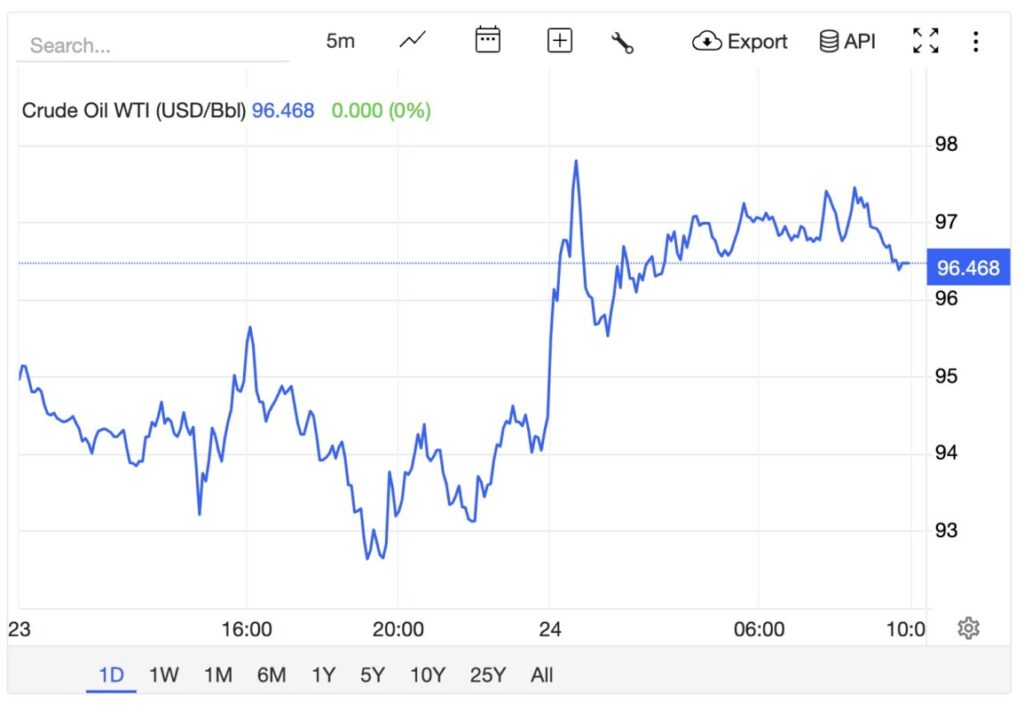Viewport: 1024px width, 710px height.
Task: Click the line chart type icon
Action: pos(412,41)
